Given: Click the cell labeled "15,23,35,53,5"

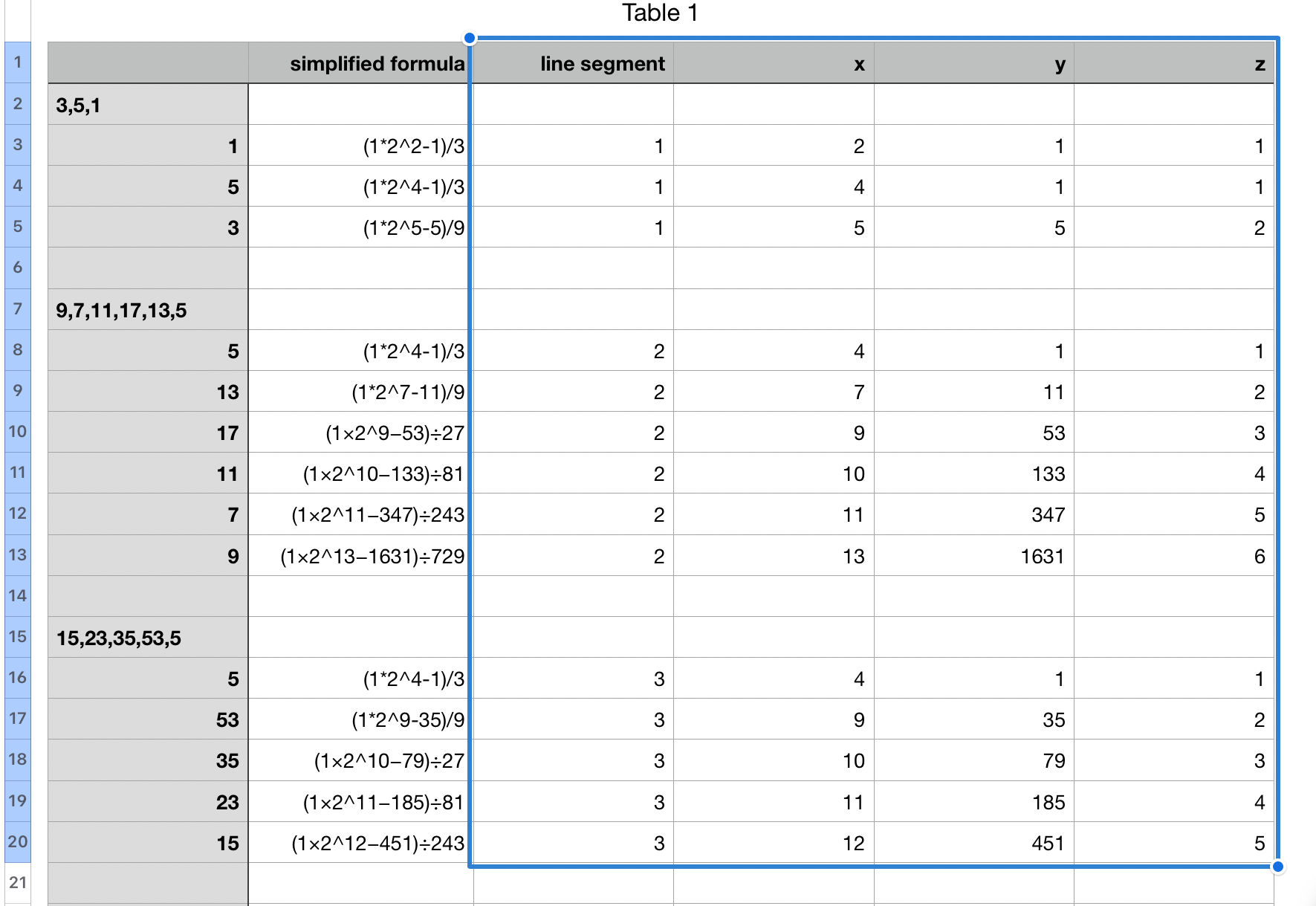Looking at the screenshot, I should click(x=148, y=638).
